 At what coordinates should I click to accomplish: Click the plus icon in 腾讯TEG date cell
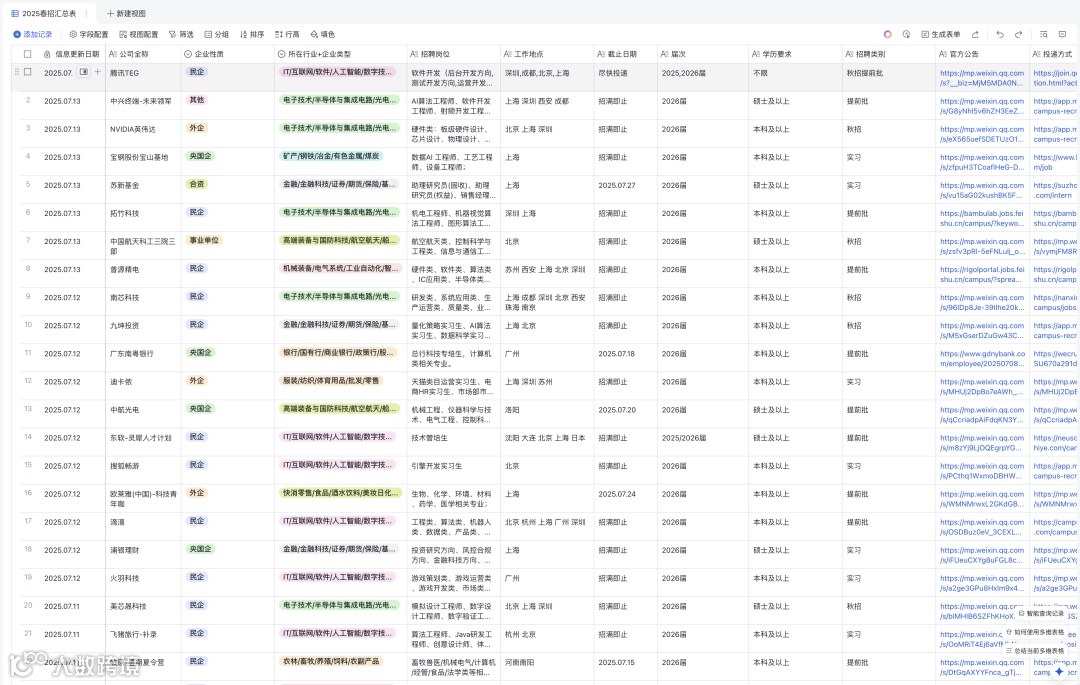point(97,72)
